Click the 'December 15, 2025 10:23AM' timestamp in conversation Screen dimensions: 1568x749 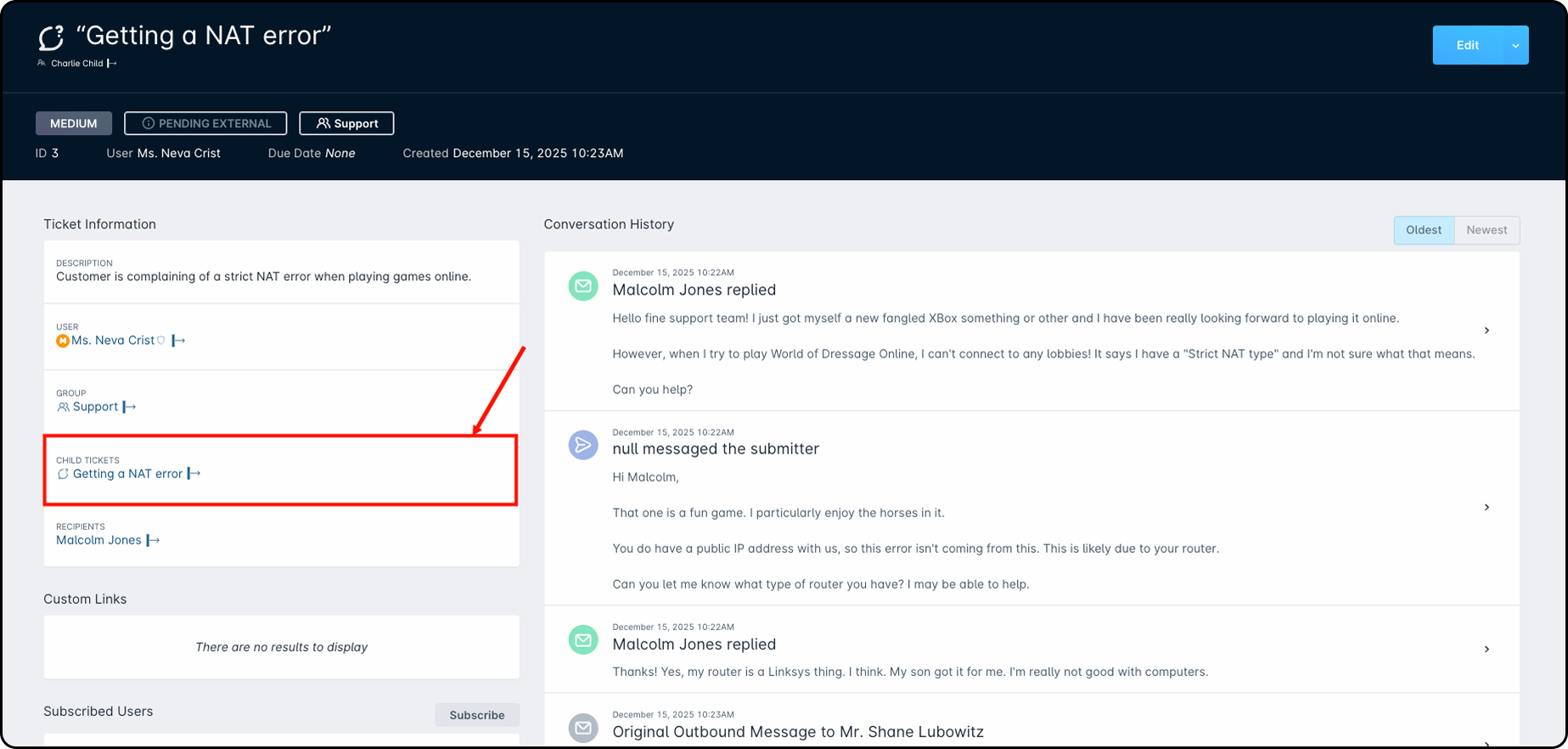click(x=673, y=715)
